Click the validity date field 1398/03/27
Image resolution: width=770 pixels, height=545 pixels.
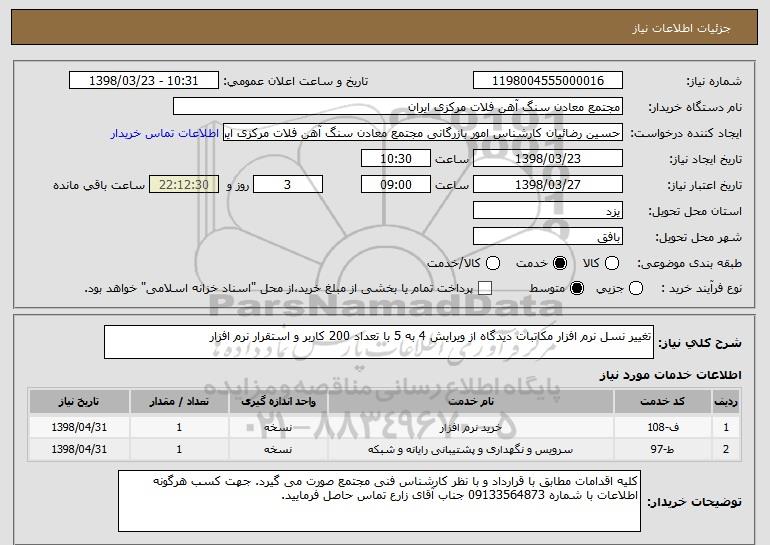tap(548, 185)
